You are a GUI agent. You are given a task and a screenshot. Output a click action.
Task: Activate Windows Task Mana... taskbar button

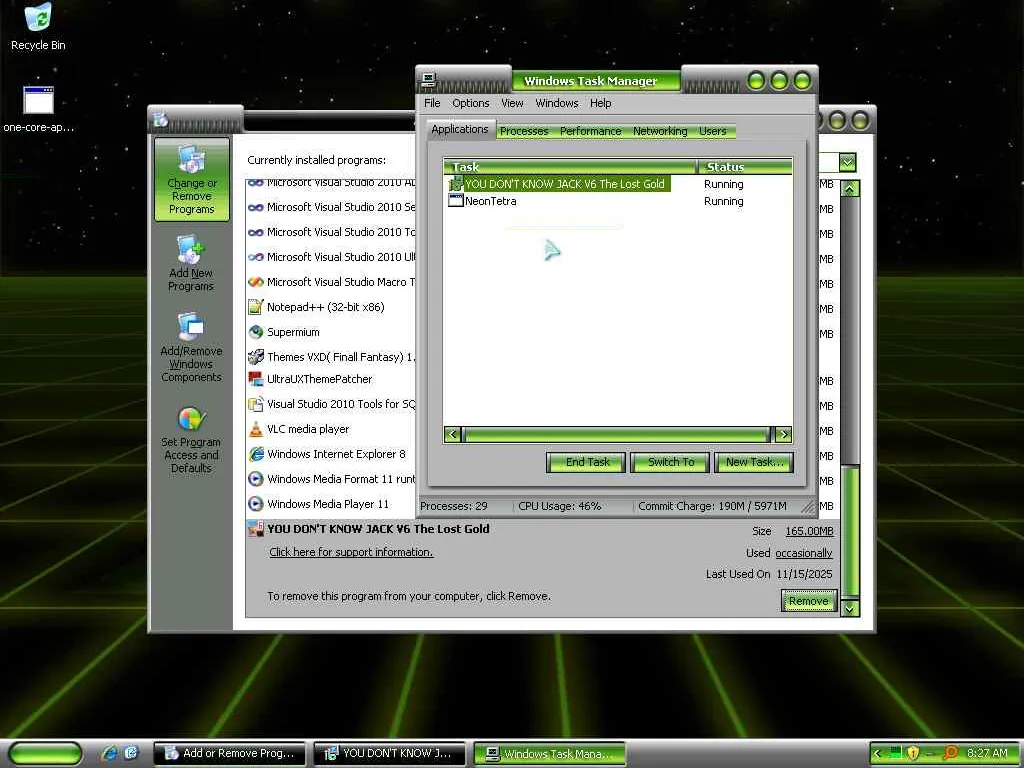click(x=549, y=754)
